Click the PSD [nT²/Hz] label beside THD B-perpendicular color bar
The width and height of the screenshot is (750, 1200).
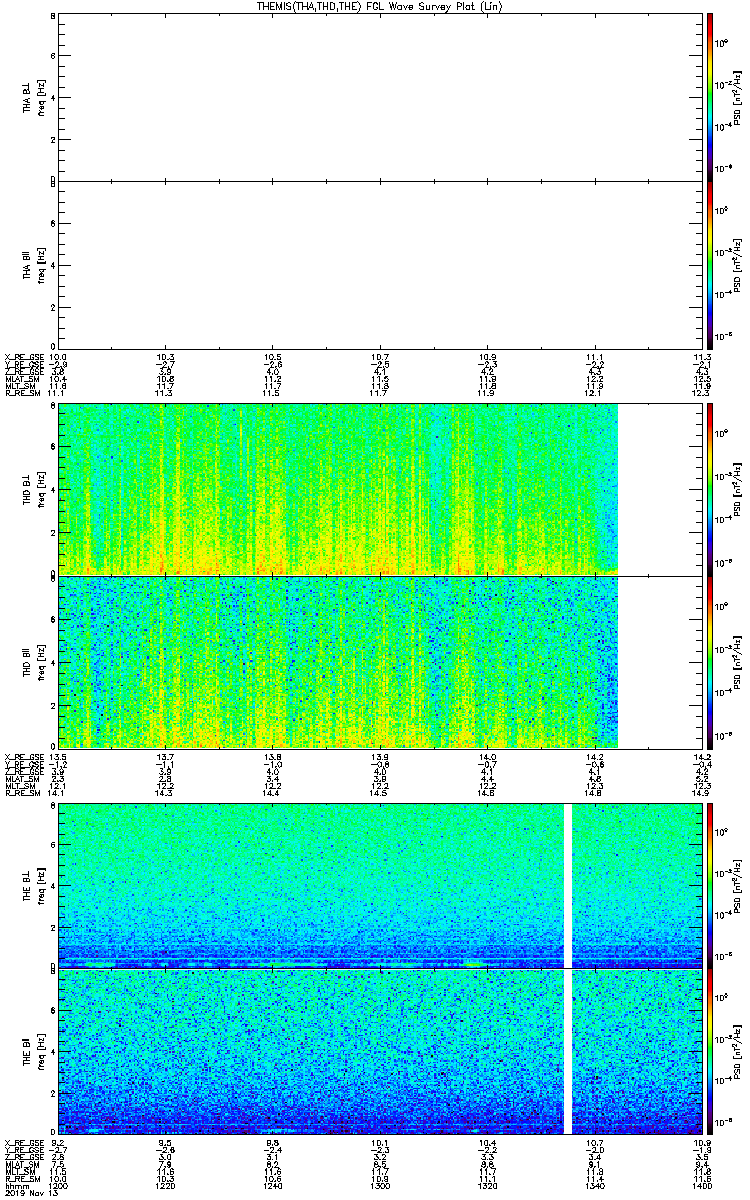tap(737, 489)
